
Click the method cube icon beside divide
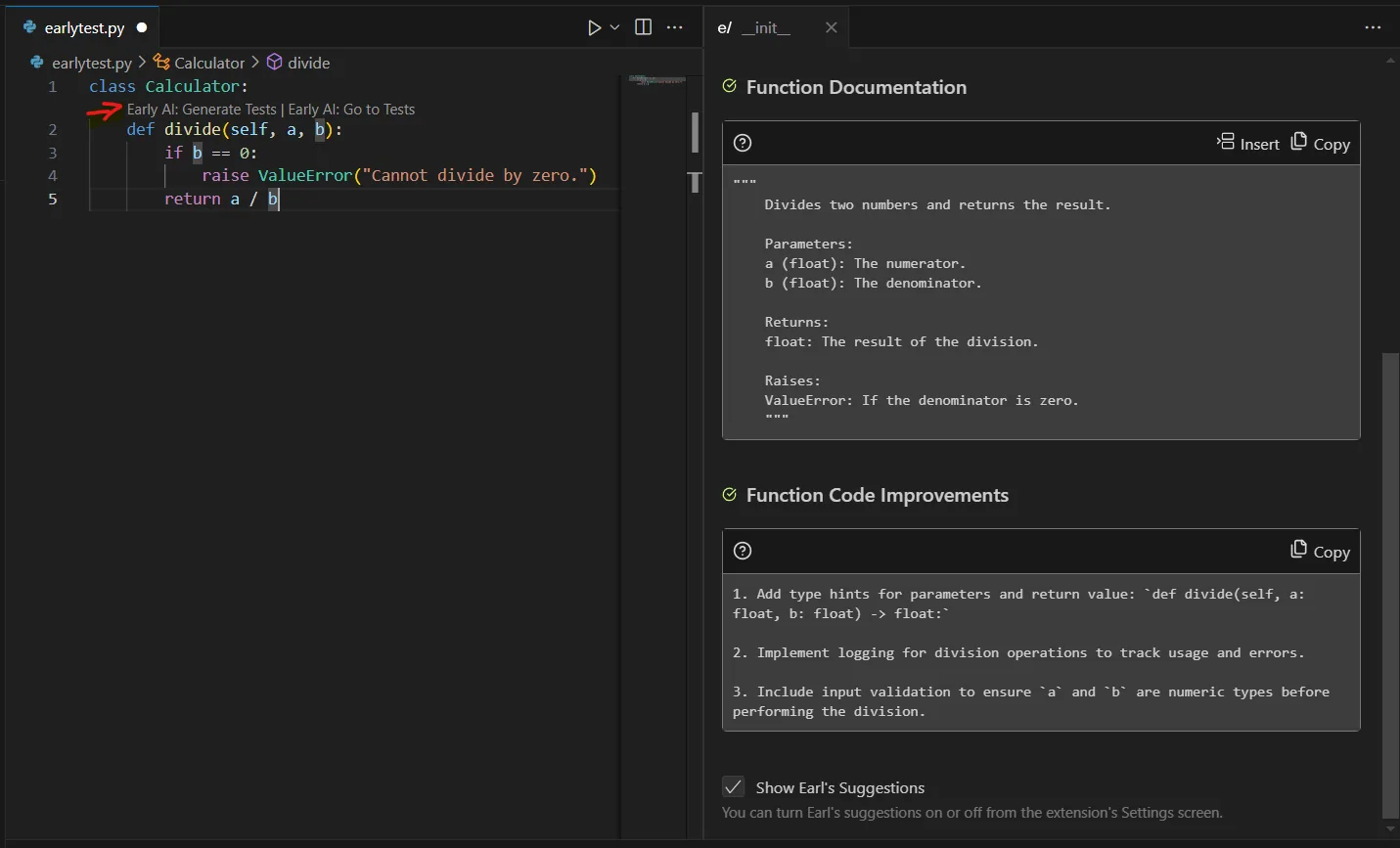coord(275,62)
